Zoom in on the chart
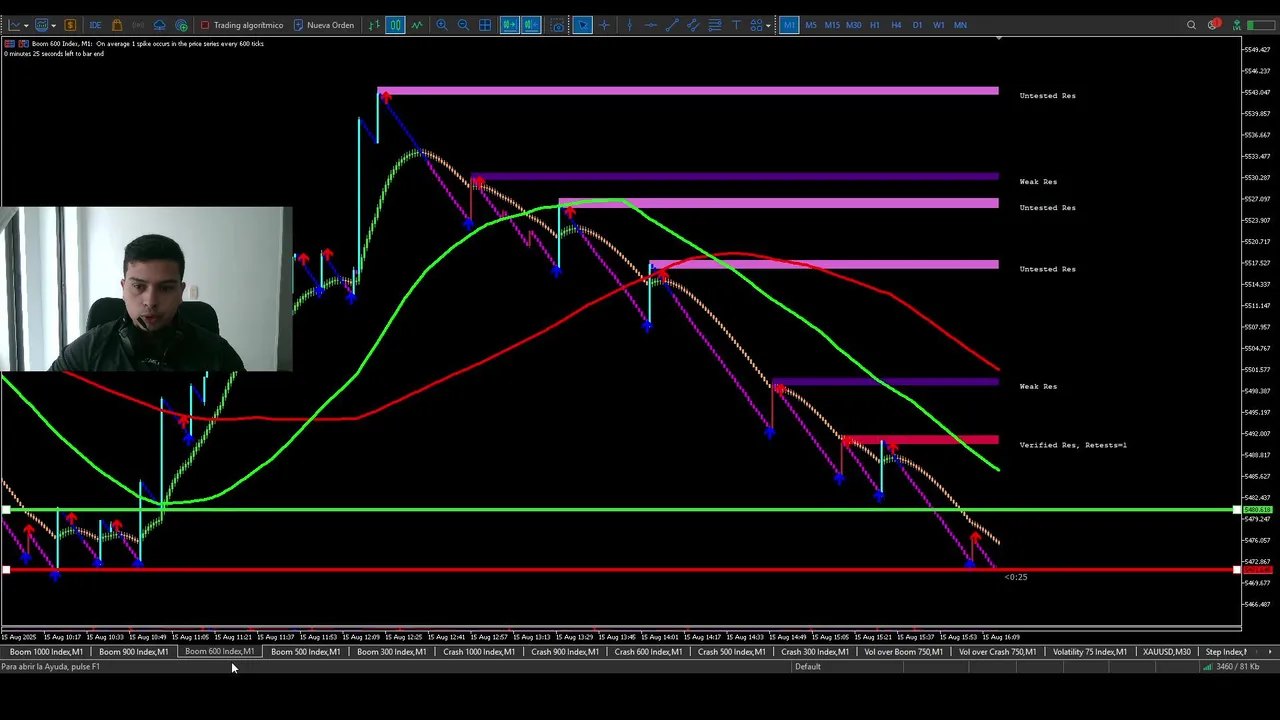 pyautogui.click(x=441, y=25)
